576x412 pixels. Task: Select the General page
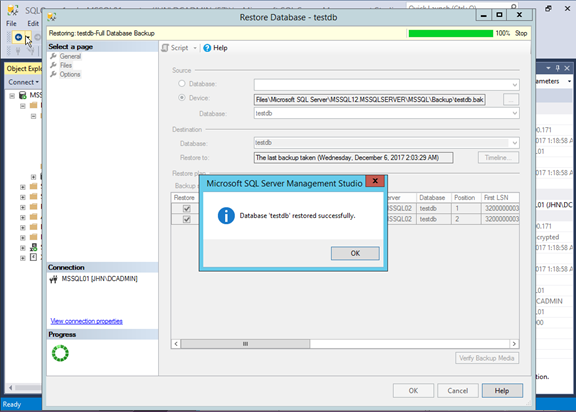[x=70, y=56]
